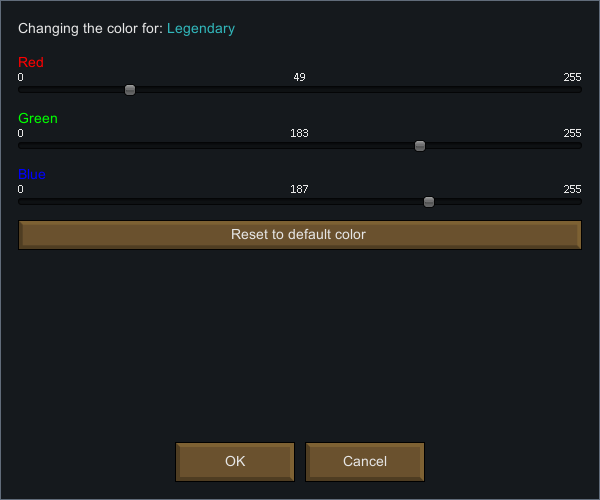Image resolution: width=600 pixels, height=500 pixels.
Task: Click the Red slider's 255 maximum label
Action: coord(572,77)
